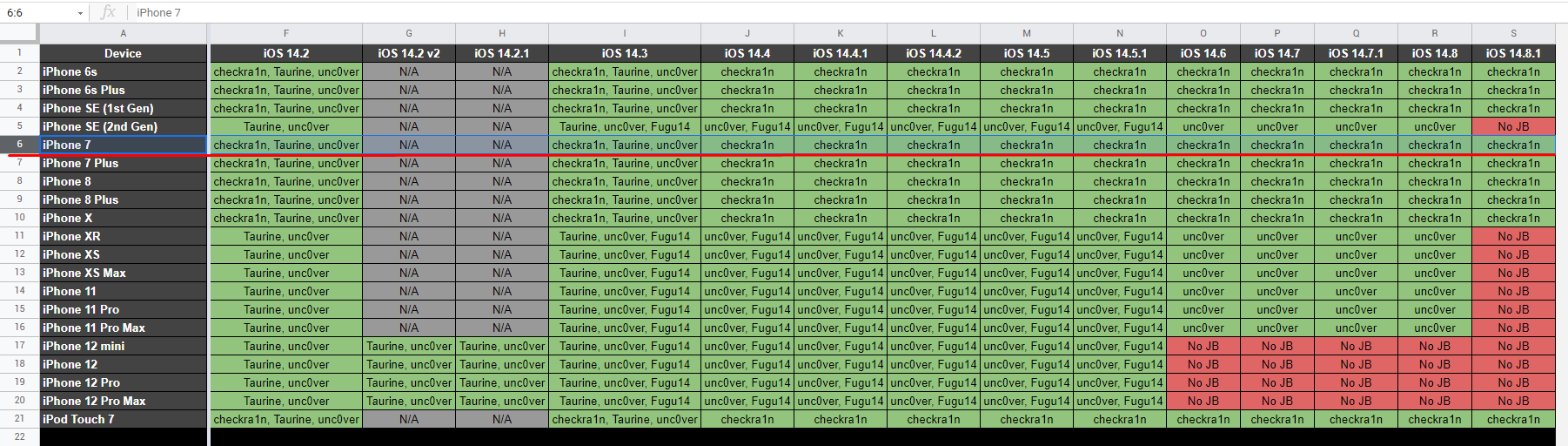Select row 21 header
Screen dimensions: 1568x446
coord(19,419)
